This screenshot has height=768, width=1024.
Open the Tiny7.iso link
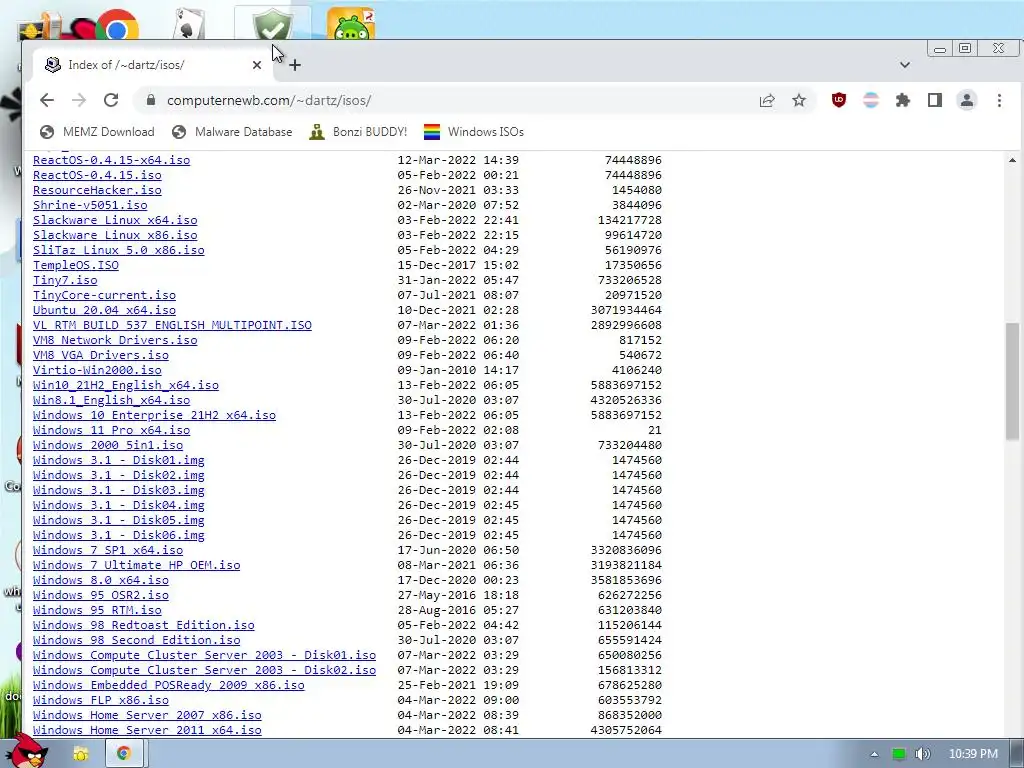pyautogui.click(x=65, y=280)
